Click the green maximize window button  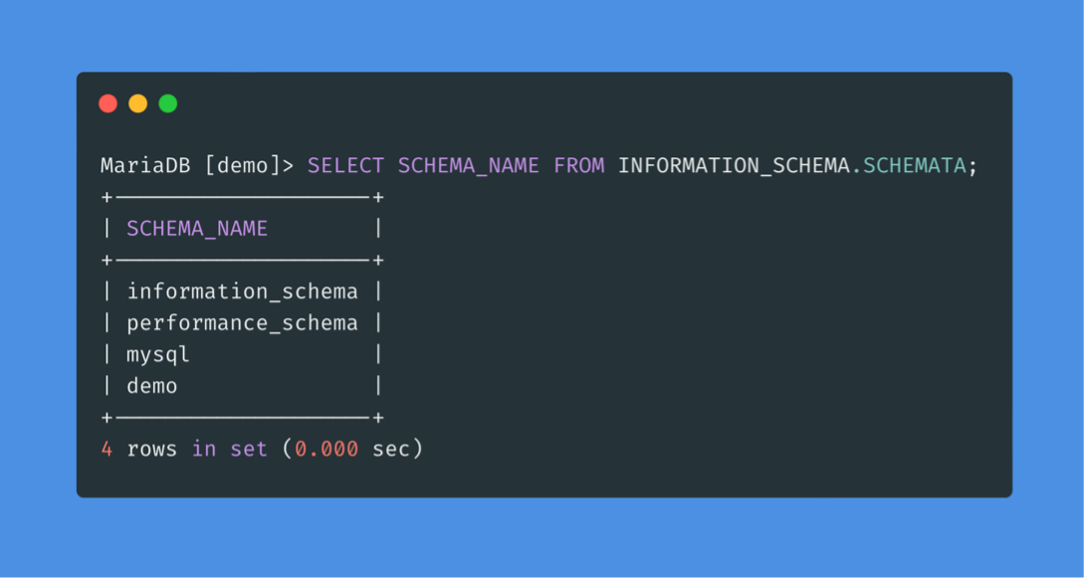coord(168,103)
